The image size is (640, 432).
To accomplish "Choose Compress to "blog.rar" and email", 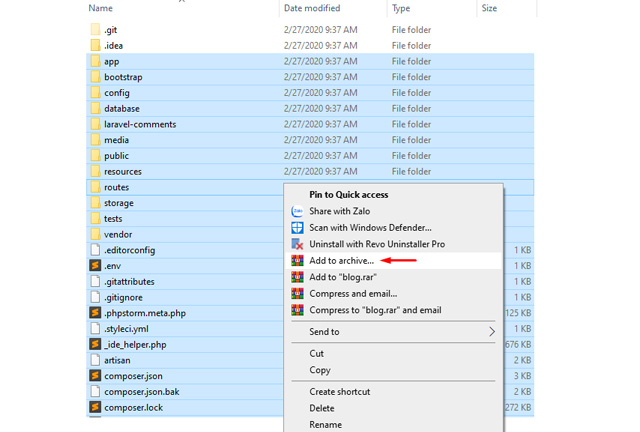I will (x=376, y=310).
